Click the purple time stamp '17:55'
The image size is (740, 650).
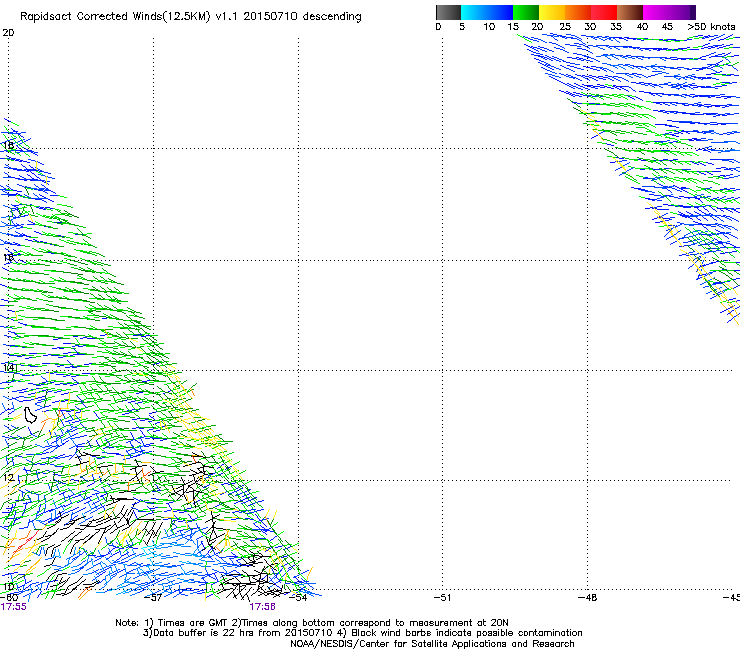(14, 607)
